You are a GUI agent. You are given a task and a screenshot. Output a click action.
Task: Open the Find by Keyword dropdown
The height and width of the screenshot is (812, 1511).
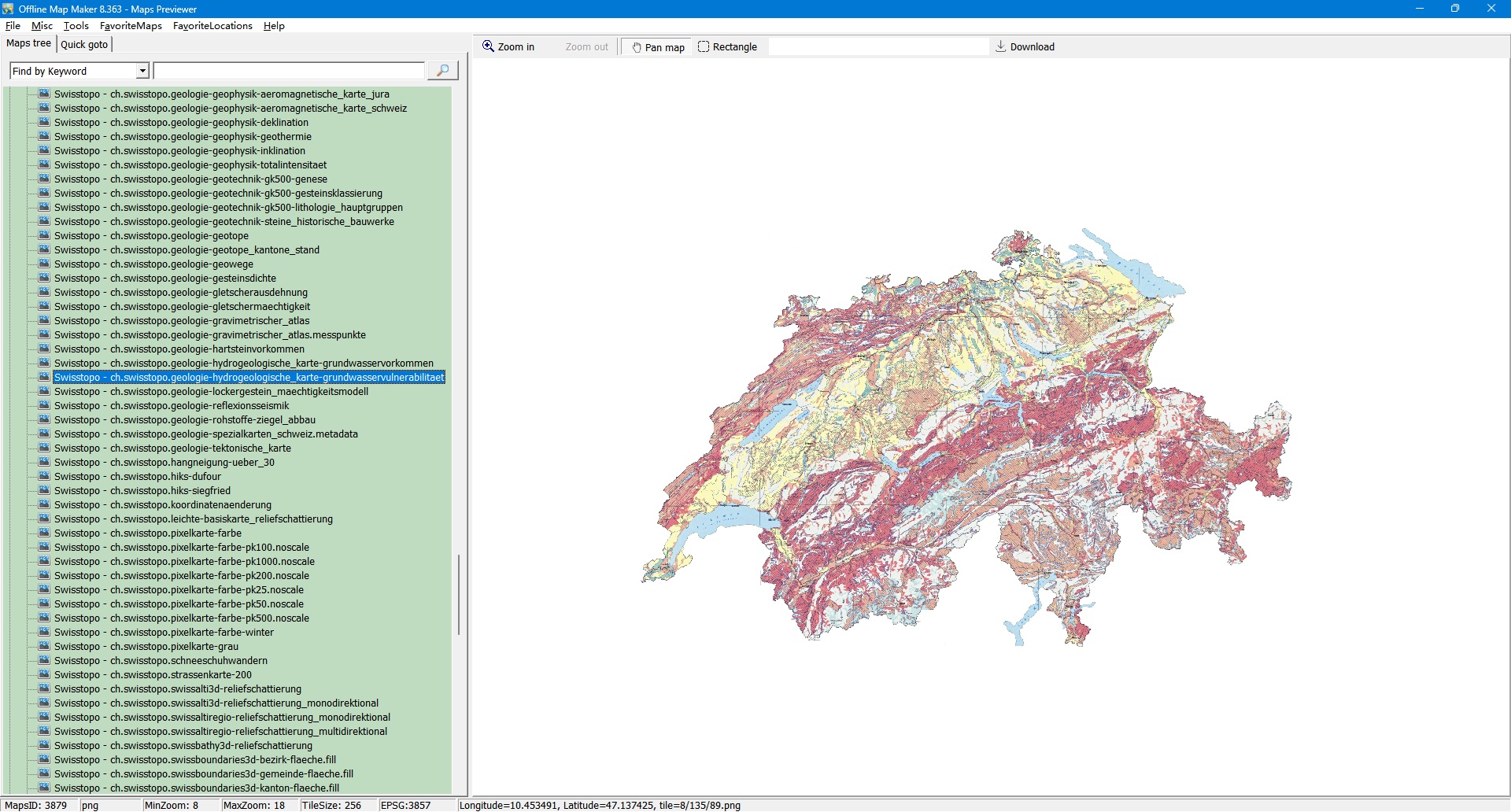point(142,71)
